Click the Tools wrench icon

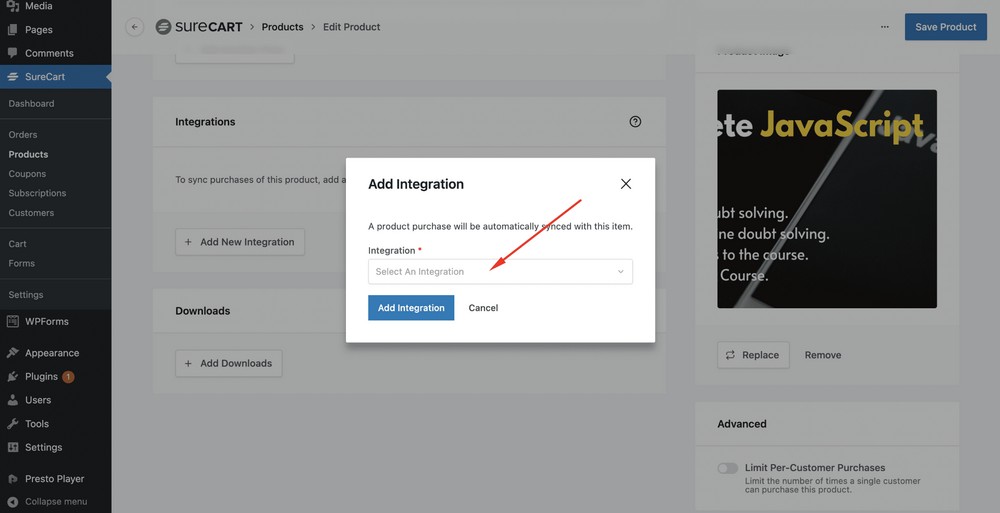pyautogui.click(x=13, y=424)
